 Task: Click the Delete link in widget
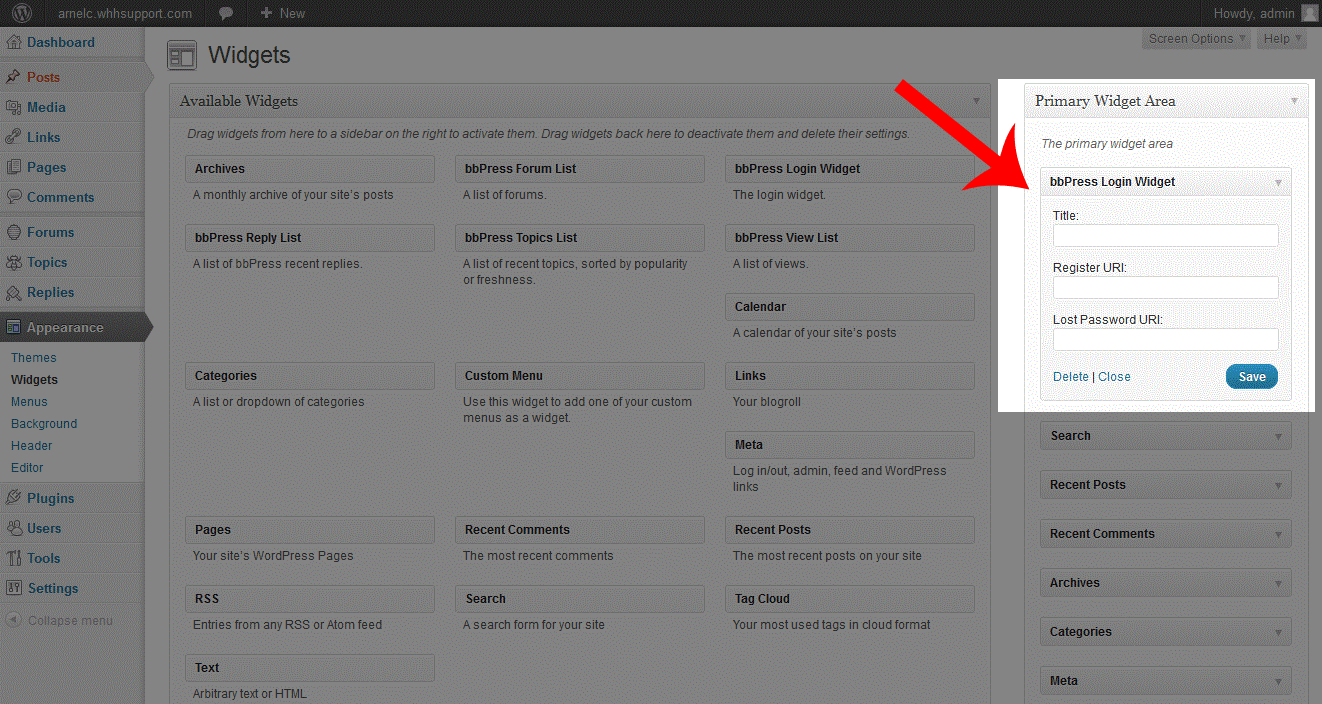pyautogui.click(x=1070, y=377)
